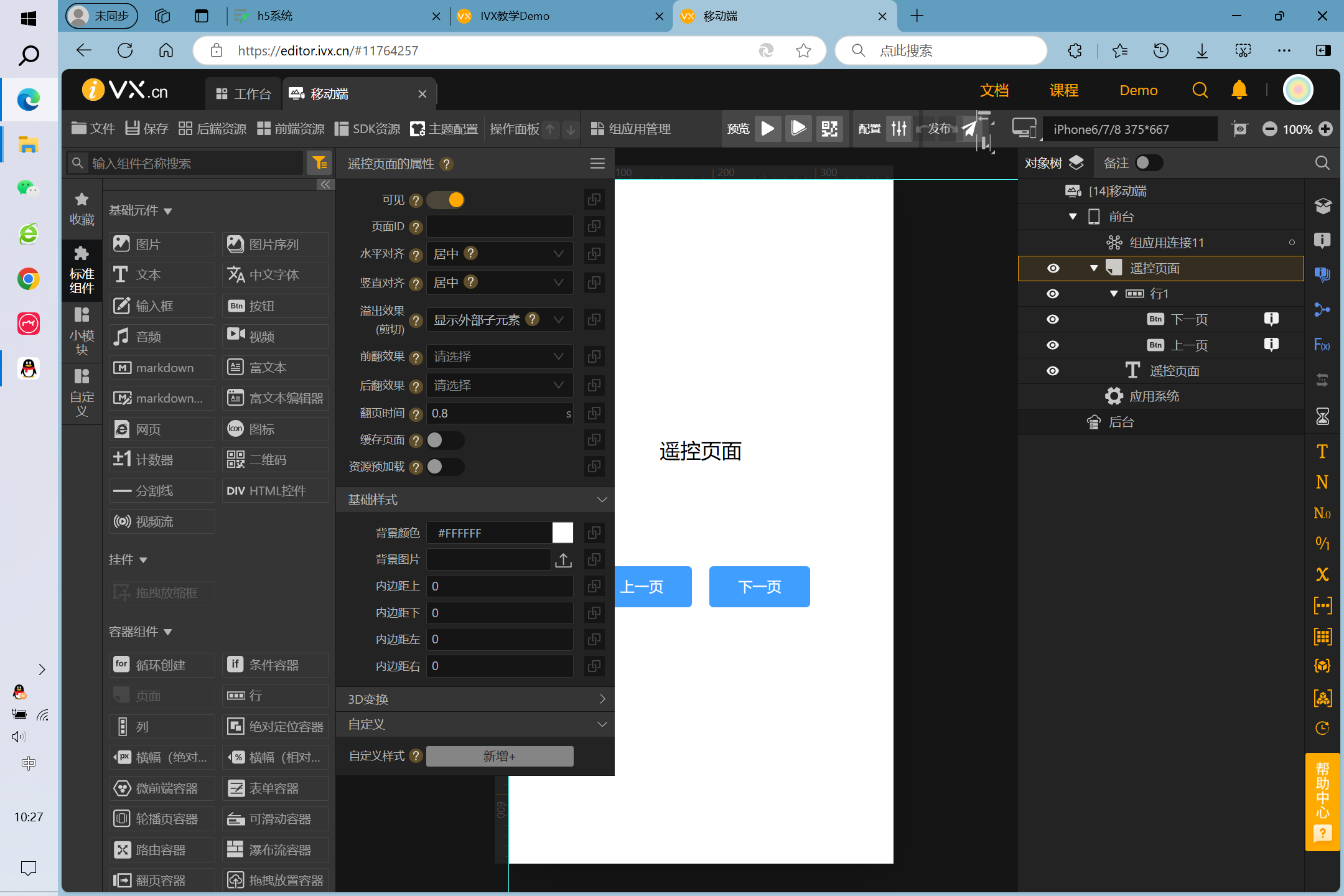Click the white 背景颜色 swatch

(x=562, y=533)
